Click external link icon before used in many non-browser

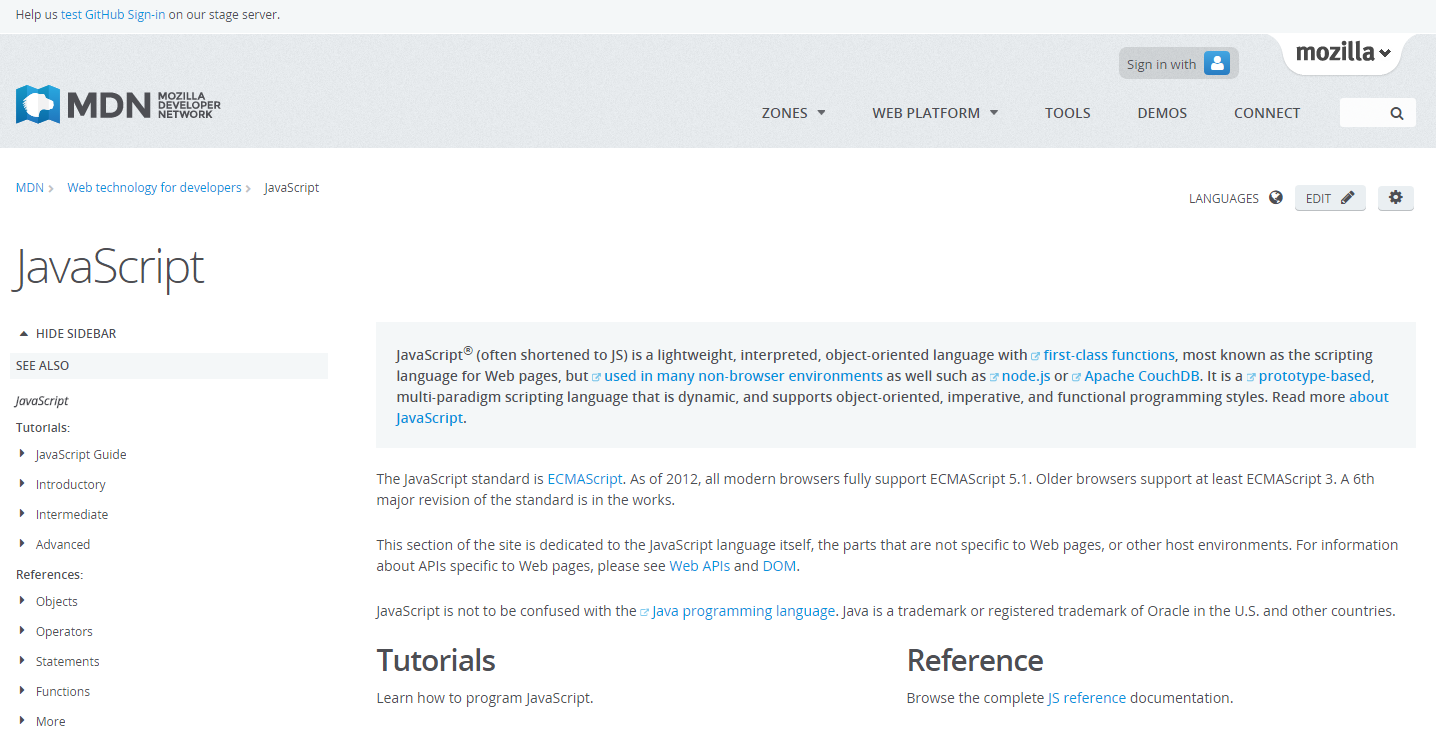pos(596,377)
